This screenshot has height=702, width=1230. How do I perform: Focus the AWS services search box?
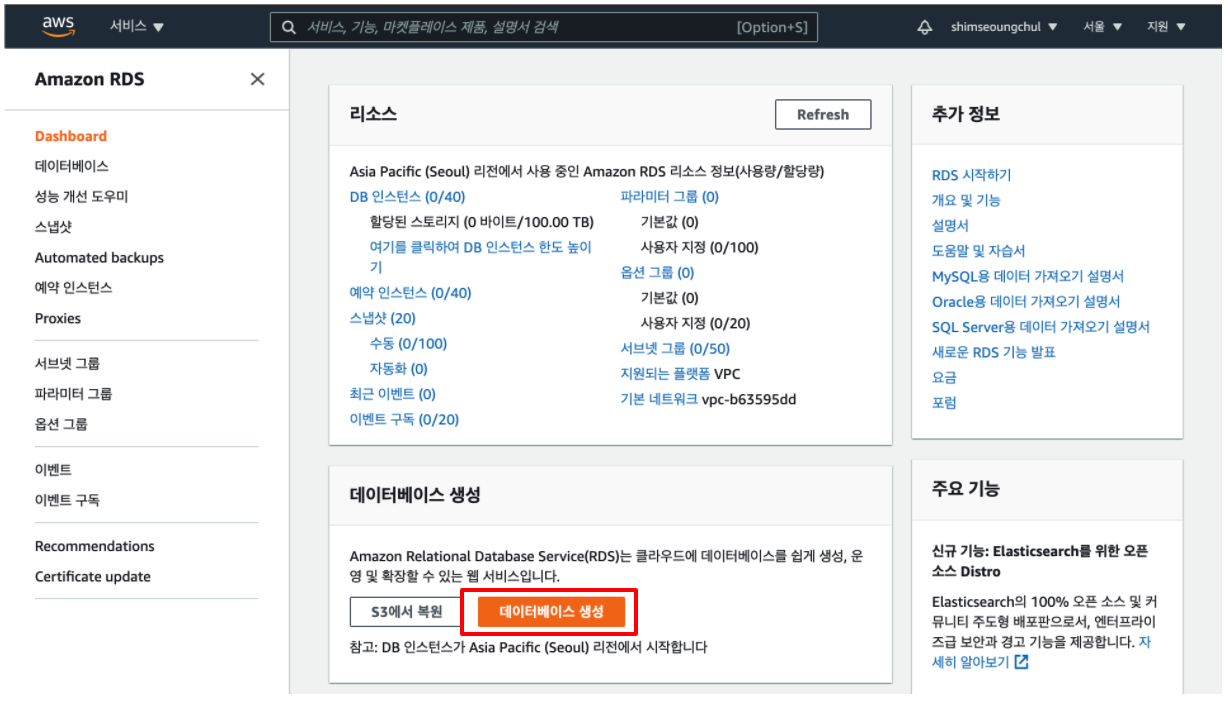544,28
